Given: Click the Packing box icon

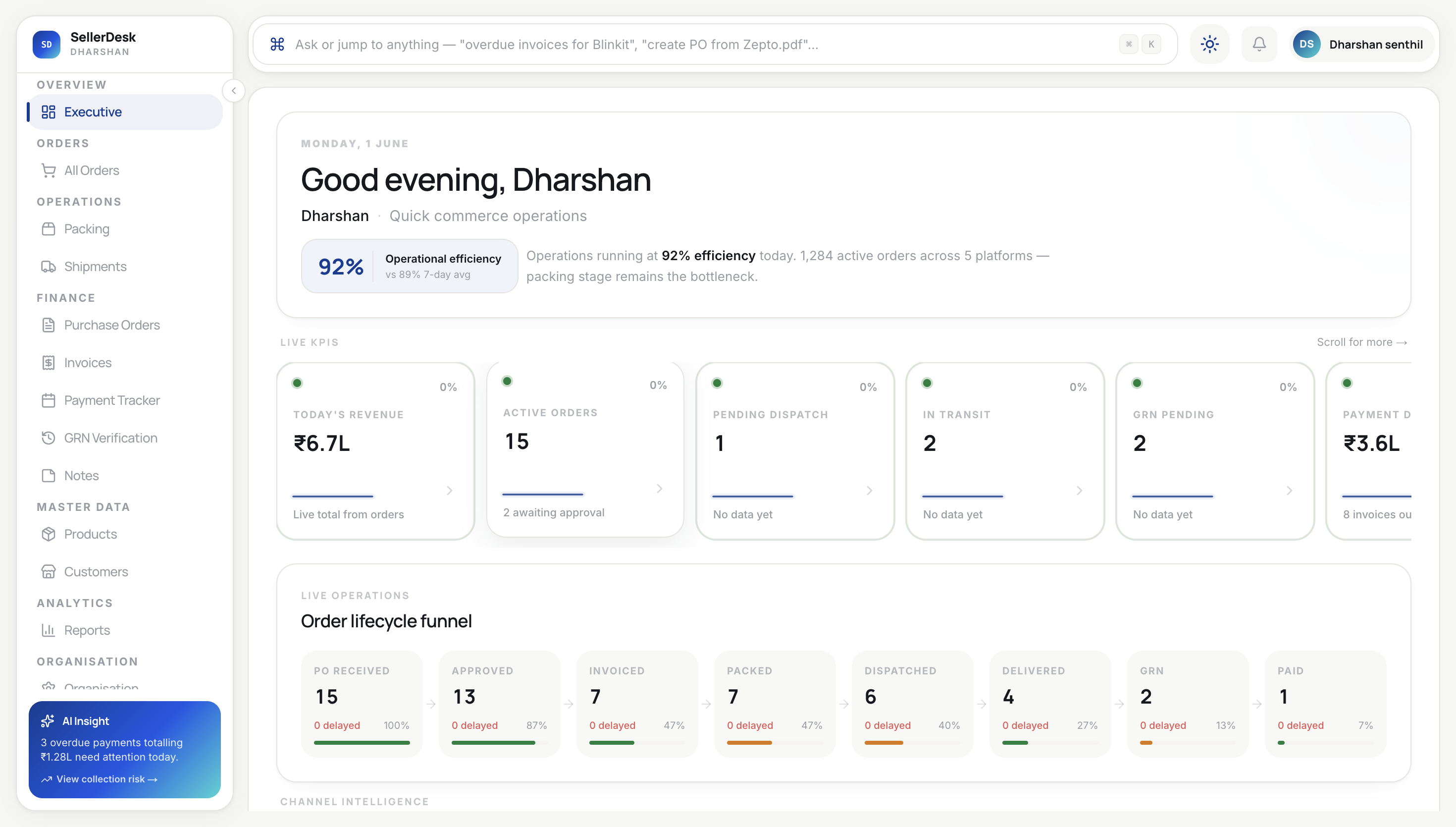Looking at the screenshot, I should 49,229.
